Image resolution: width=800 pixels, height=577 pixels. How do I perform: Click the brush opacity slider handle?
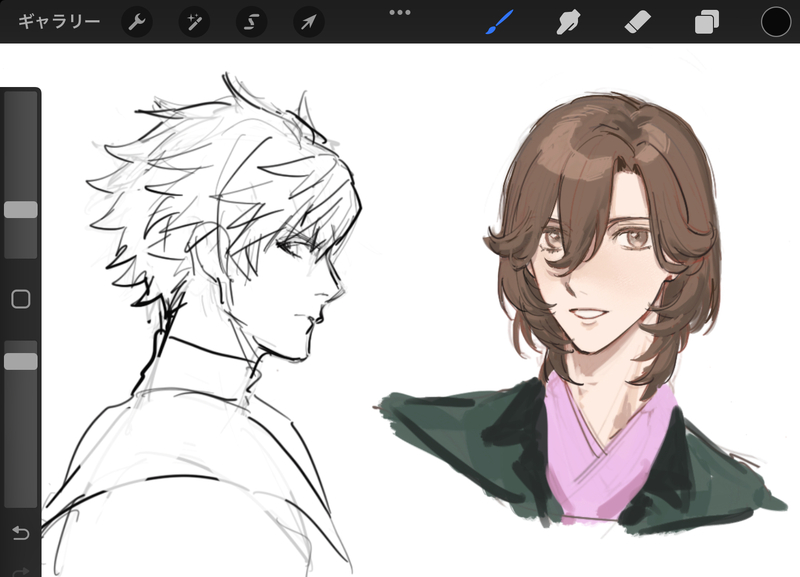(21, 361)
